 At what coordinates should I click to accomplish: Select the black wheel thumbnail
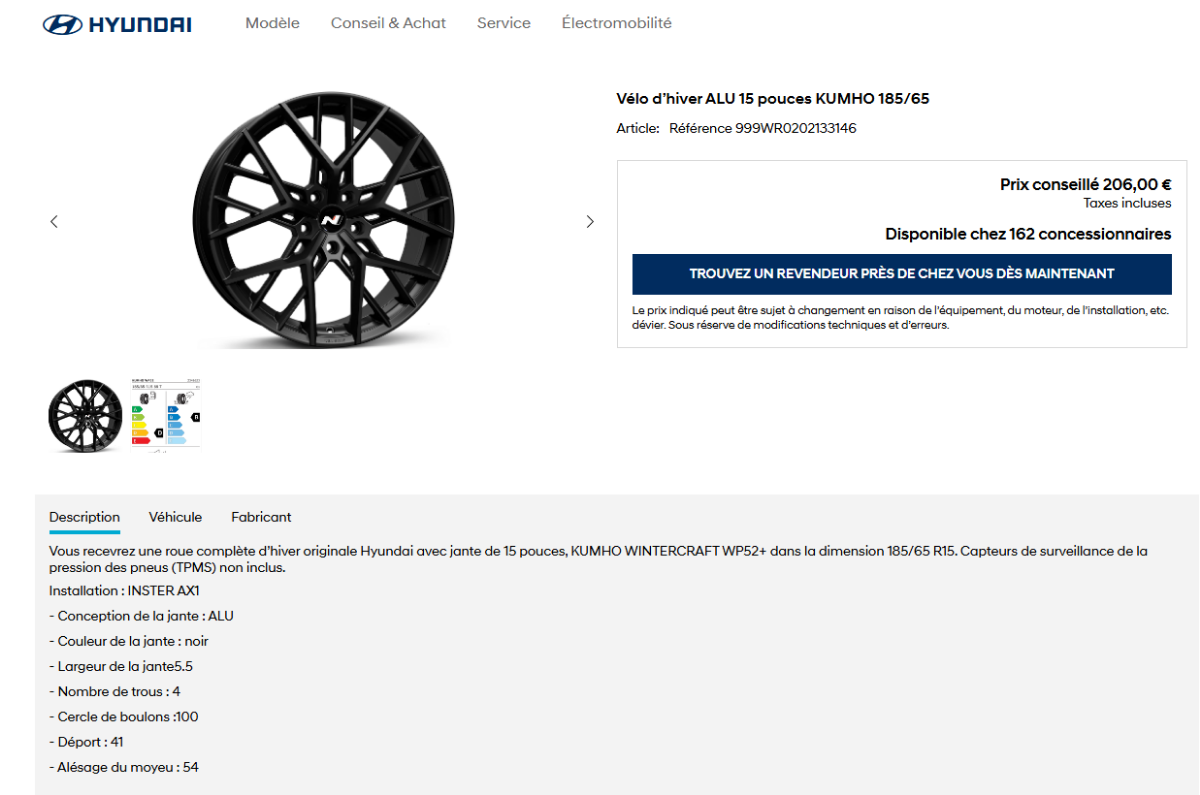85,416
